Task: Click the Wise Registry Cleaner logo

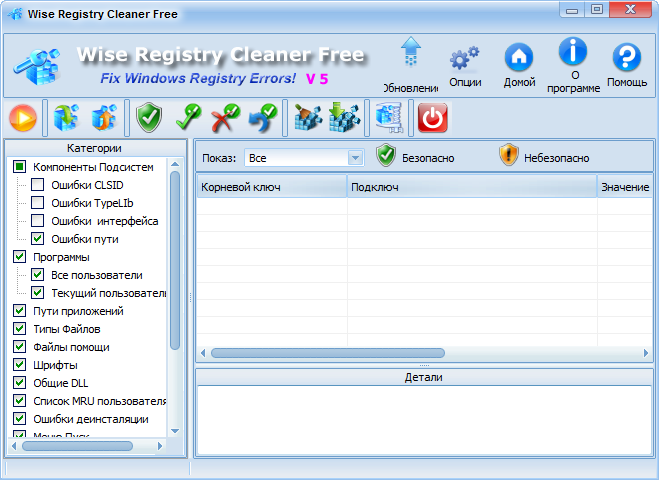Action: (37, 66)
